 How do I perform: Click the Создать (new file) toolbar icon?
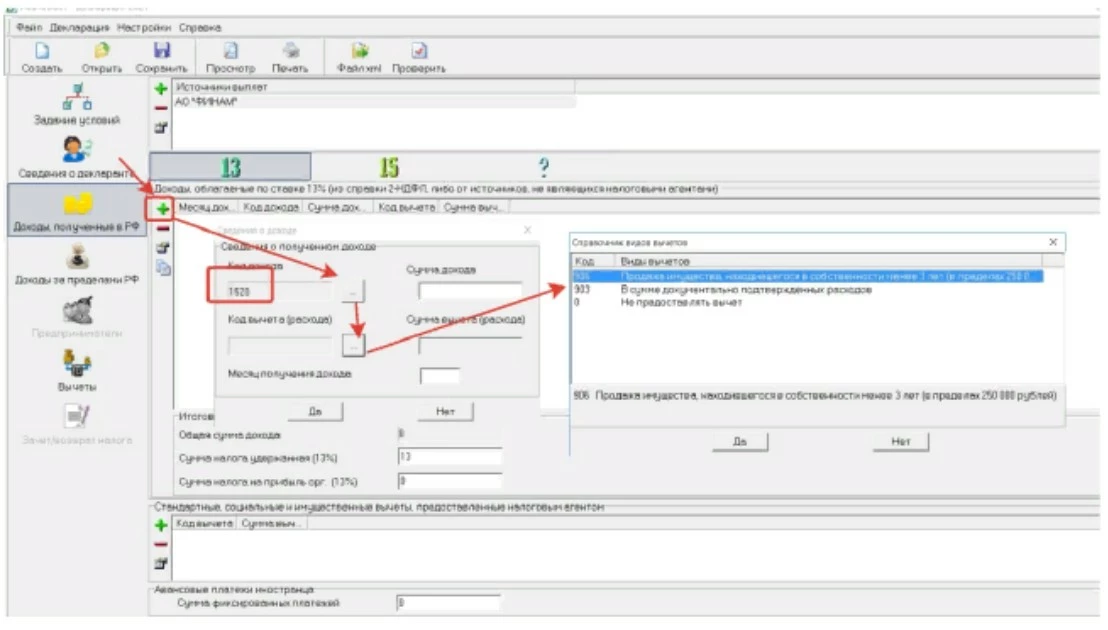pyautogui.click(x=42, y=51)
